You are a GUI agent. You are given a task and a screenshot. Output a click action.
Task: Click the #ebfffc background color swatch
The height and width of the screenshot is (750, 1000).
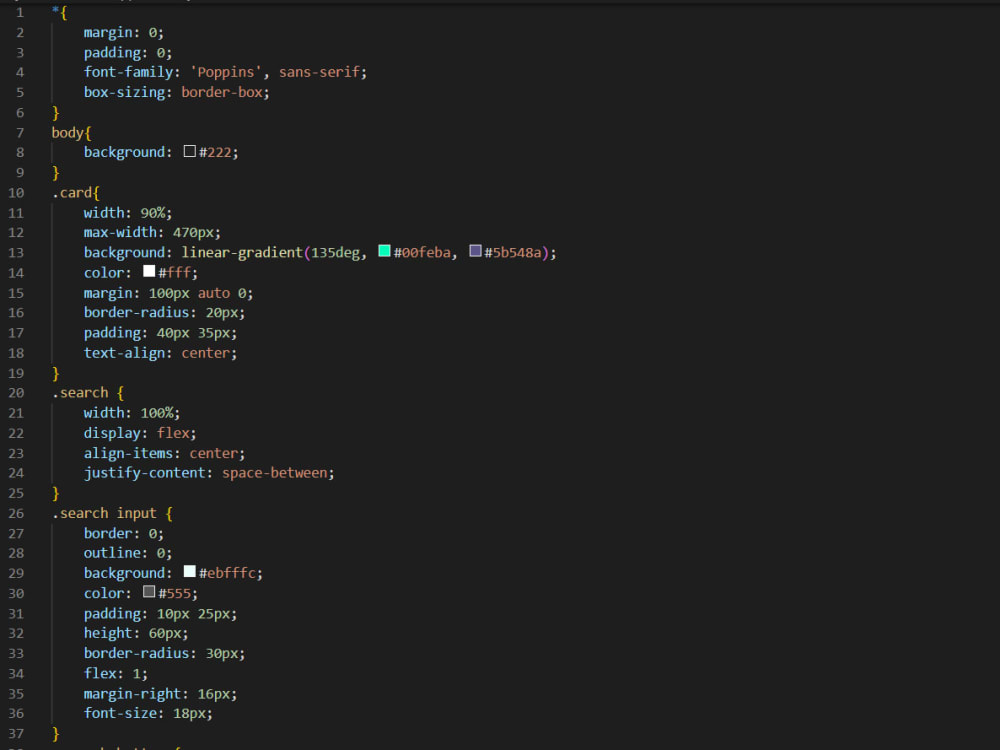click(189, 571)
